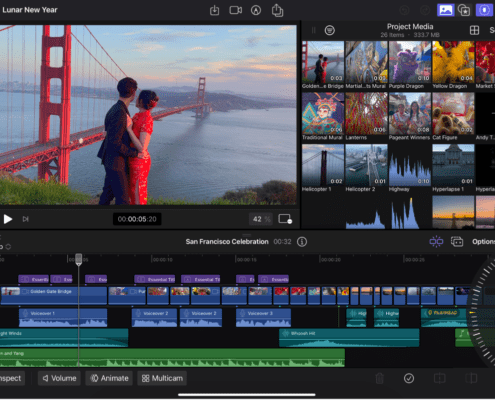Toggle the media browser photos button
Screen dimensions: 495x400
pos(446,10)
